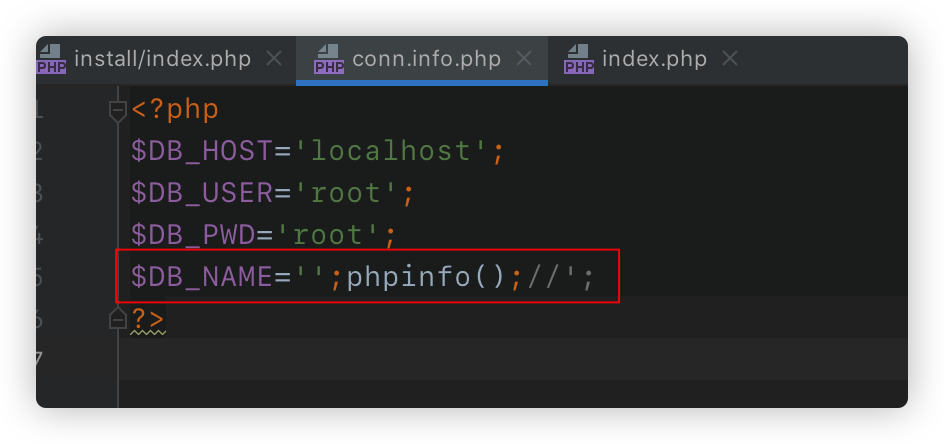
Task: Close the install/index.php tab
Action: click(x=274, y=59)
